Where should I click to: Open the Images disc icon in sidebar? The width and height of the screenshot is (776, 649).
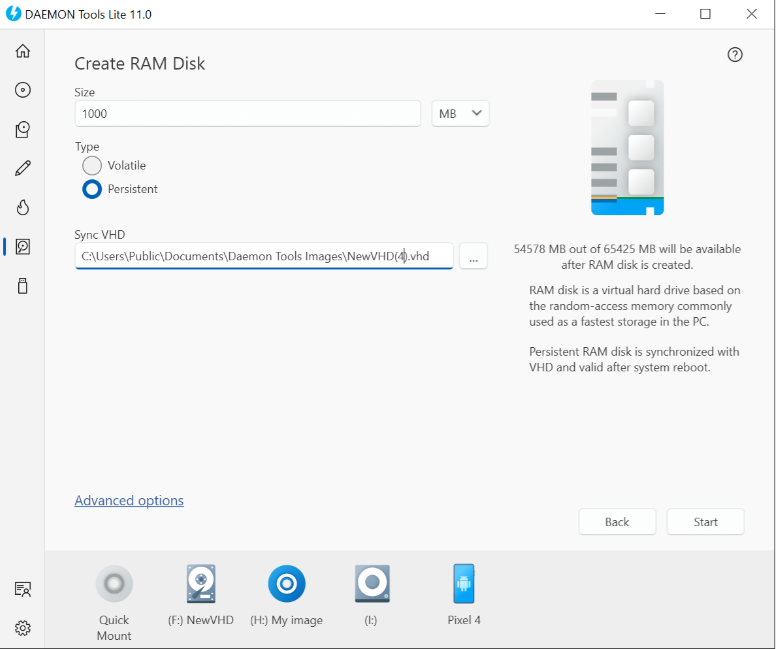click(x=23, y=90)
